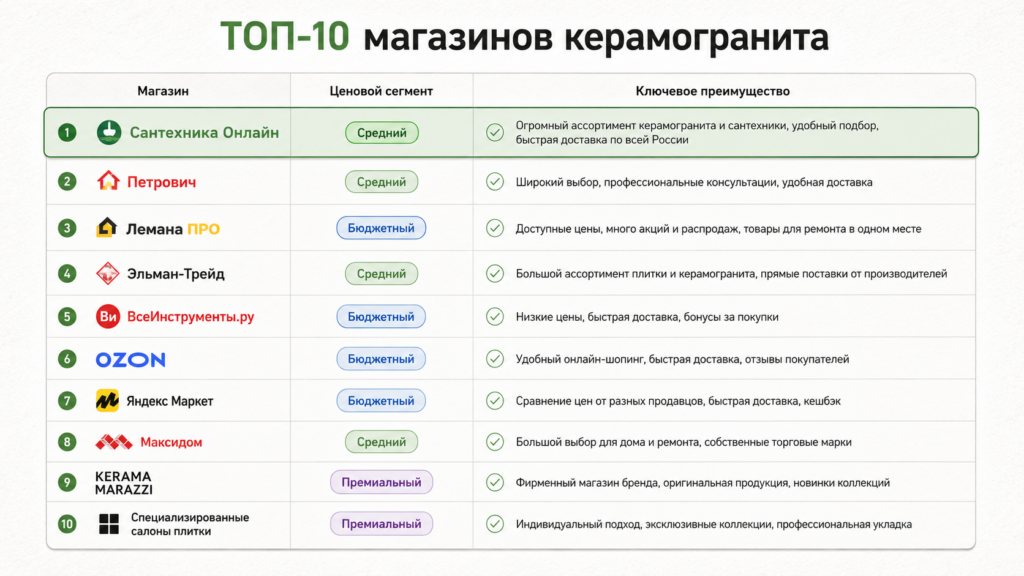
Task: Click the checkmark icon in OZON row
Action: click(x=495, y=359)
